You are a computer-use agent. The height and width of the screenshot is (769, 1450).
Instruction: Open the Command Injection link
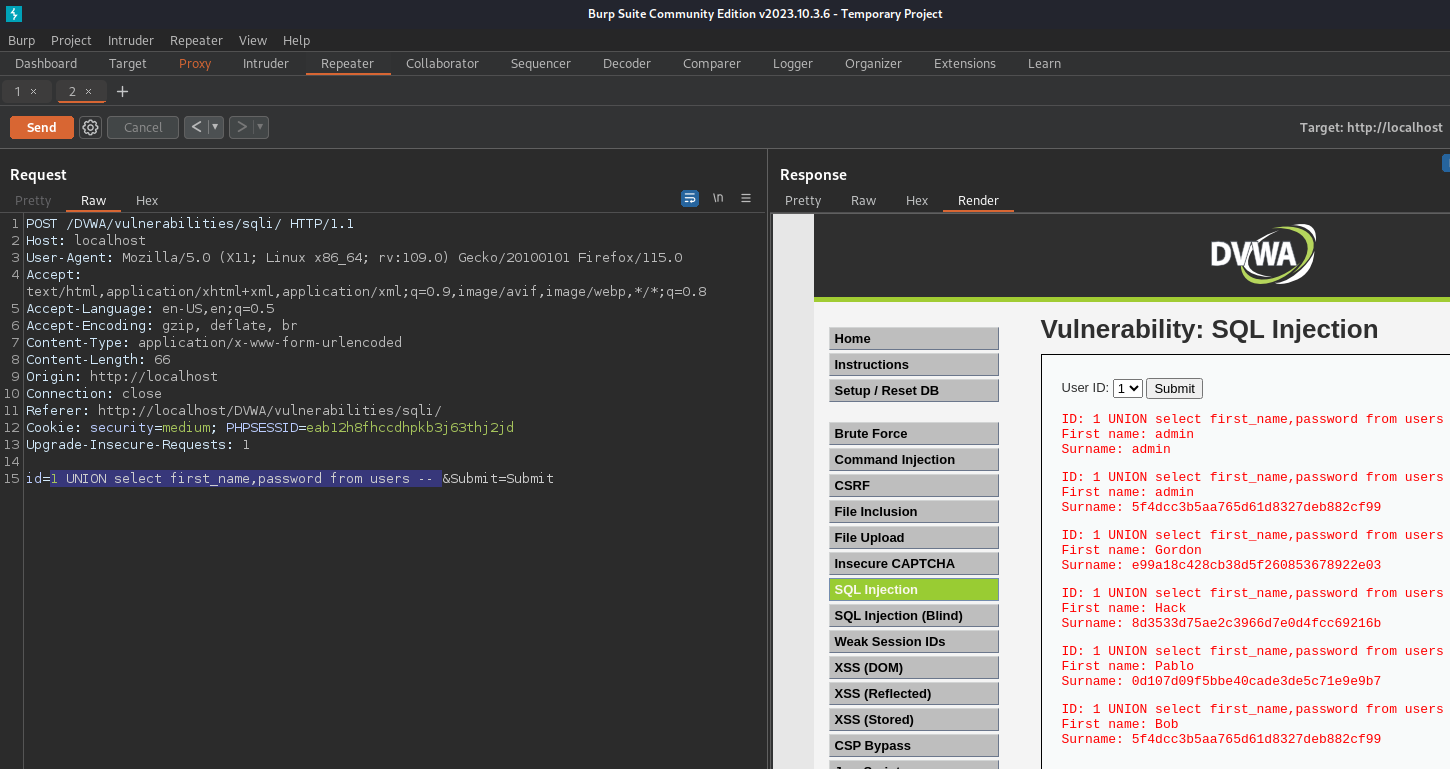click(914, 459)
